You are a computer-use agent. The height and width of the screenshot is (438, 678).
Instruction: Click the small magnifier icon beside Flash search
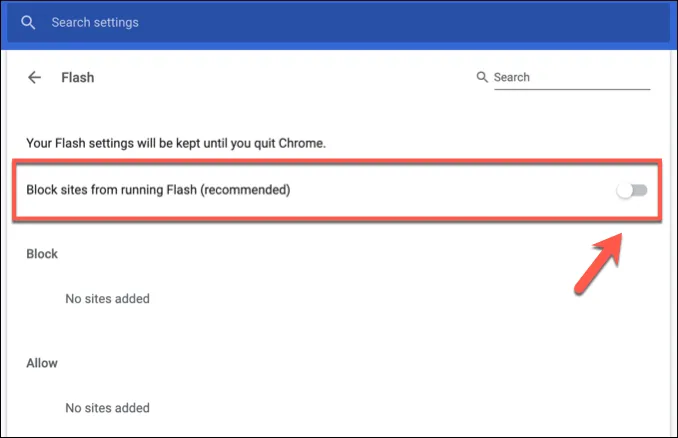(x=482, y=77)
